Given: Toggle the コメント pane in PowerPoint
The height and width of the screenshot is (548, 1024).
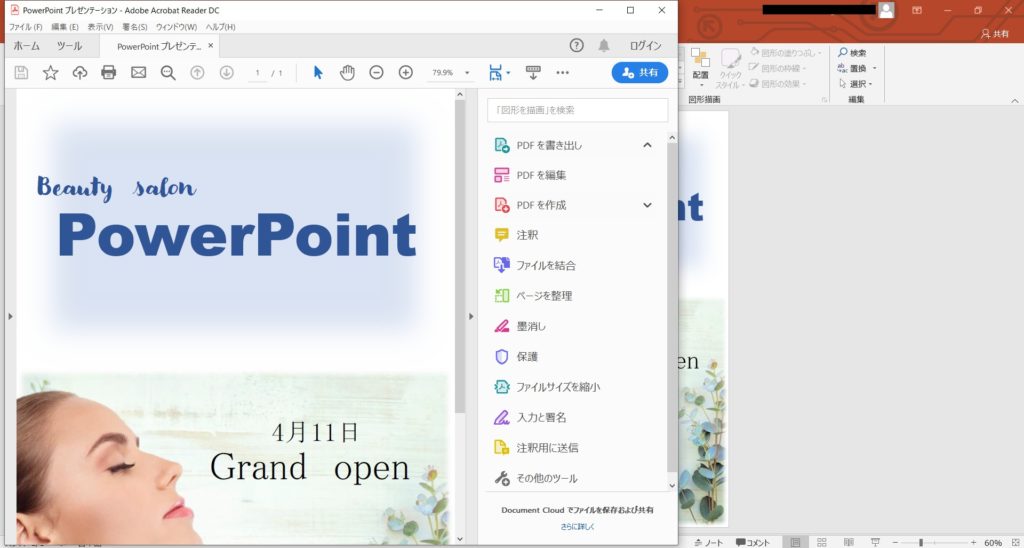Looking at the screenshot, I should pos(752,543).
